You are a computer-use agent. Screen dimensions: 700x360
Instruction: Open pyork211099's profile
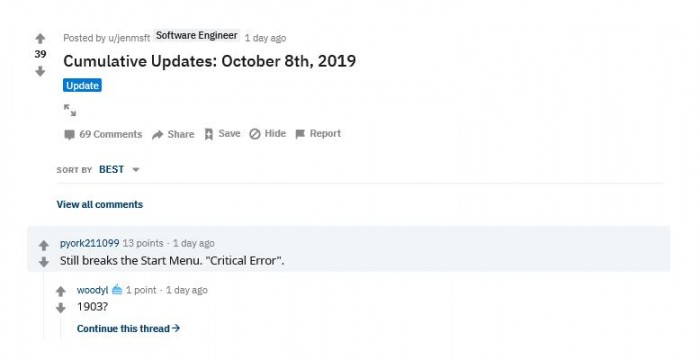coord(90,243)
